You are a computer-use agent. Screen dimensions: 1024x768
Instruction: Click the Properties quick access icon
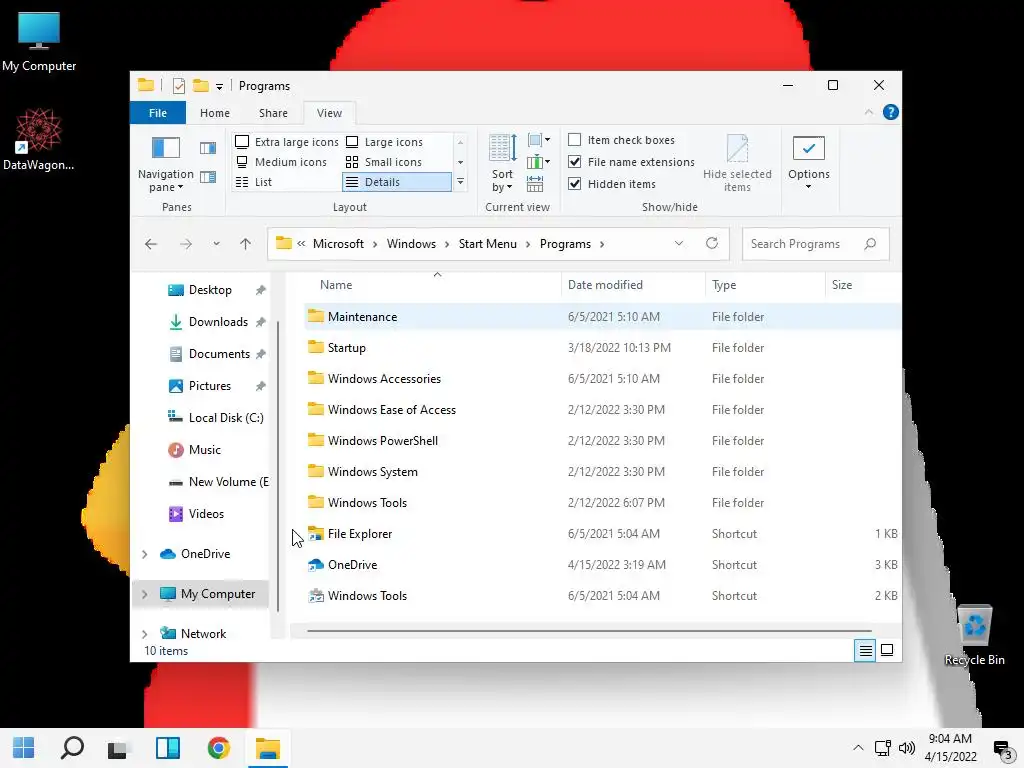point(178,86)
